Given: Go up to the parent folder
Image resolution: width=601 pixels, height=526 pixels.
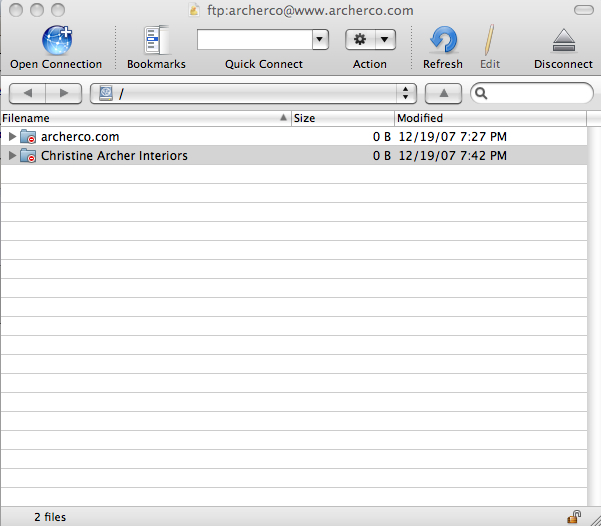Looking at the screenshot, I should point(443,93).
